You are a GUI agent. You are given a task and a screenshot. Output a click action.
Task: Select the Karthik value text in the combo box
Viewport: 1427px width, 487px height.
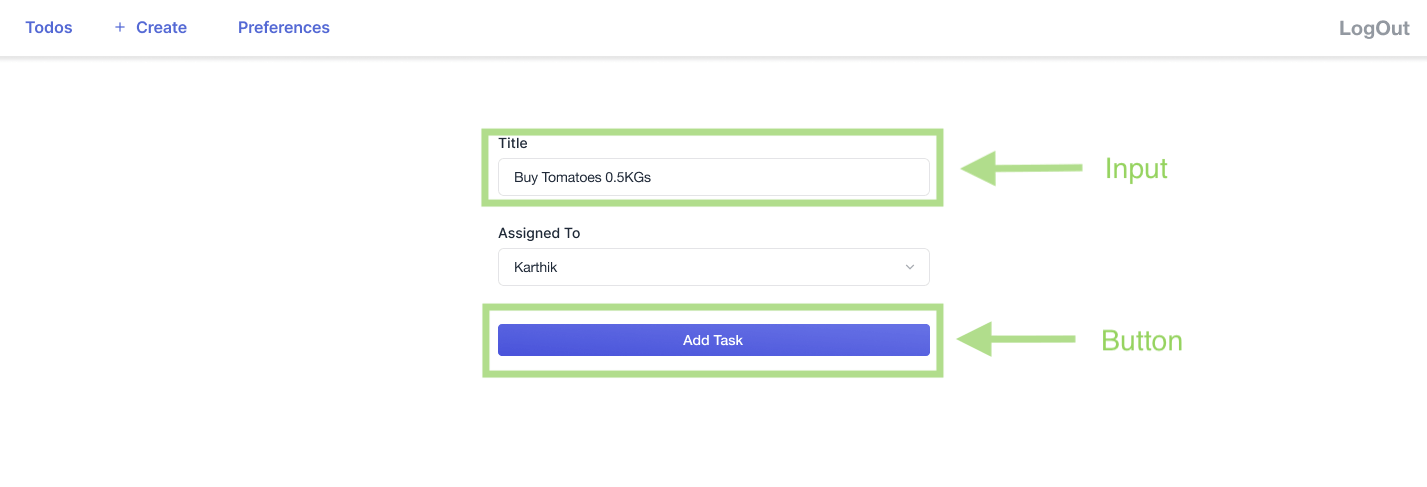535,268
